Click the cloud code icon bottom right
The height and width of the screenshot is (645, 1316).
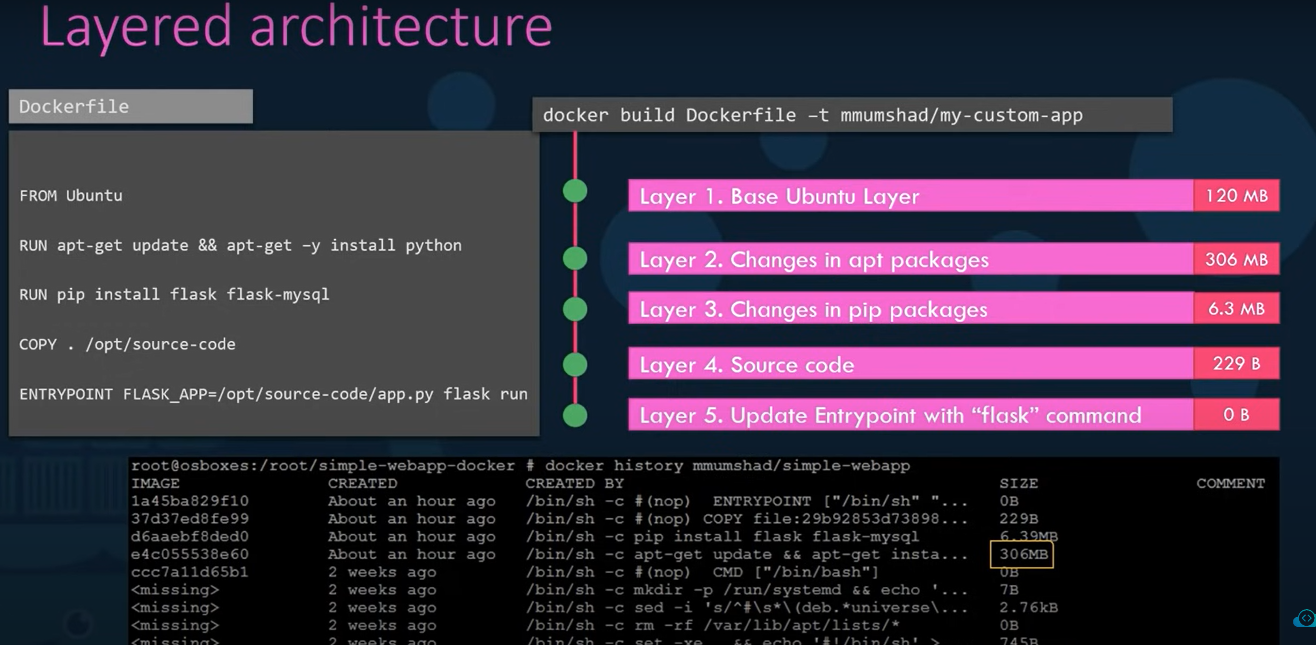(x=1302, y=619)
